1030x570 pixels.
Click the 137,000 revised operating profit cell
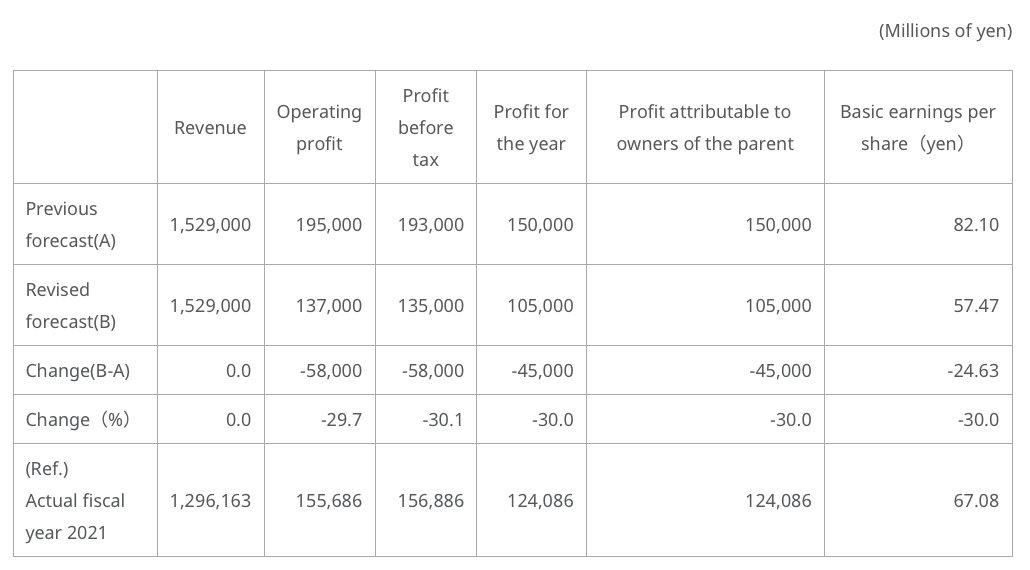coord(329,305)
